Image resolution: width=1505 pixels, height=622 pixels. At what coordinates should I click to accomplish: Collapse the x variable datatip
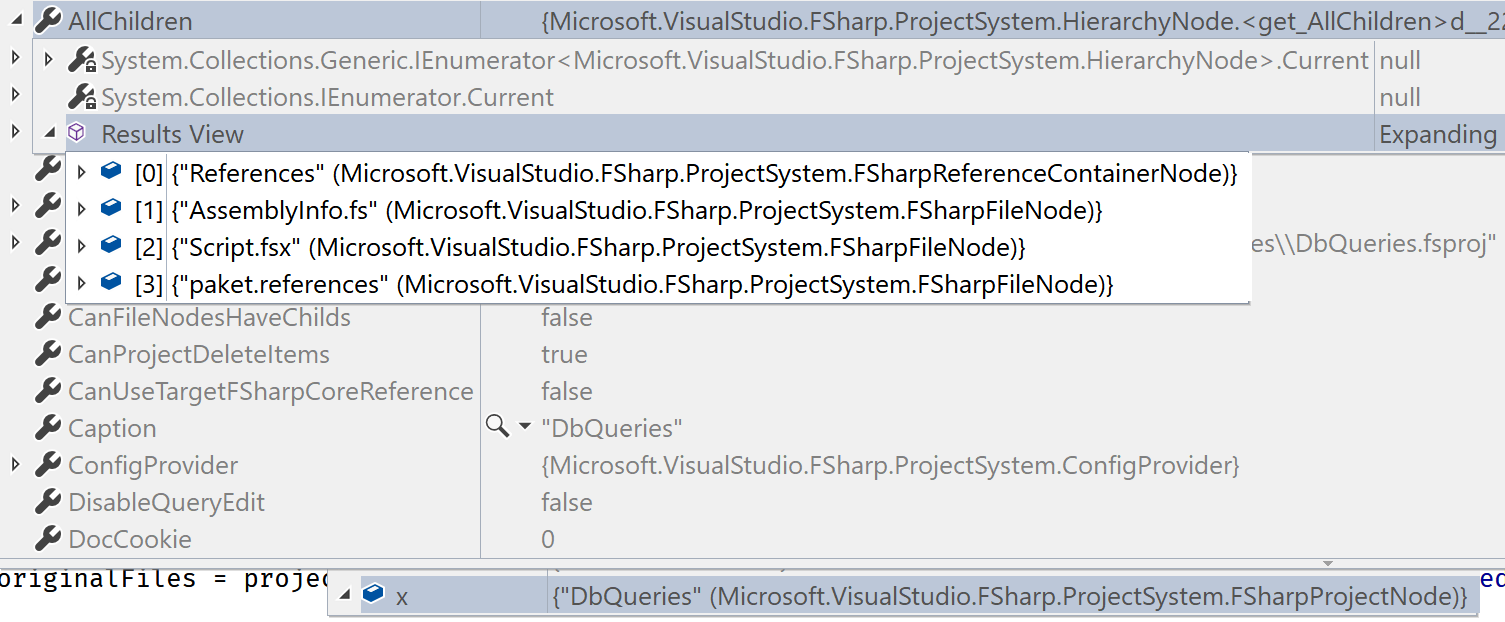(x=345, y=596)
